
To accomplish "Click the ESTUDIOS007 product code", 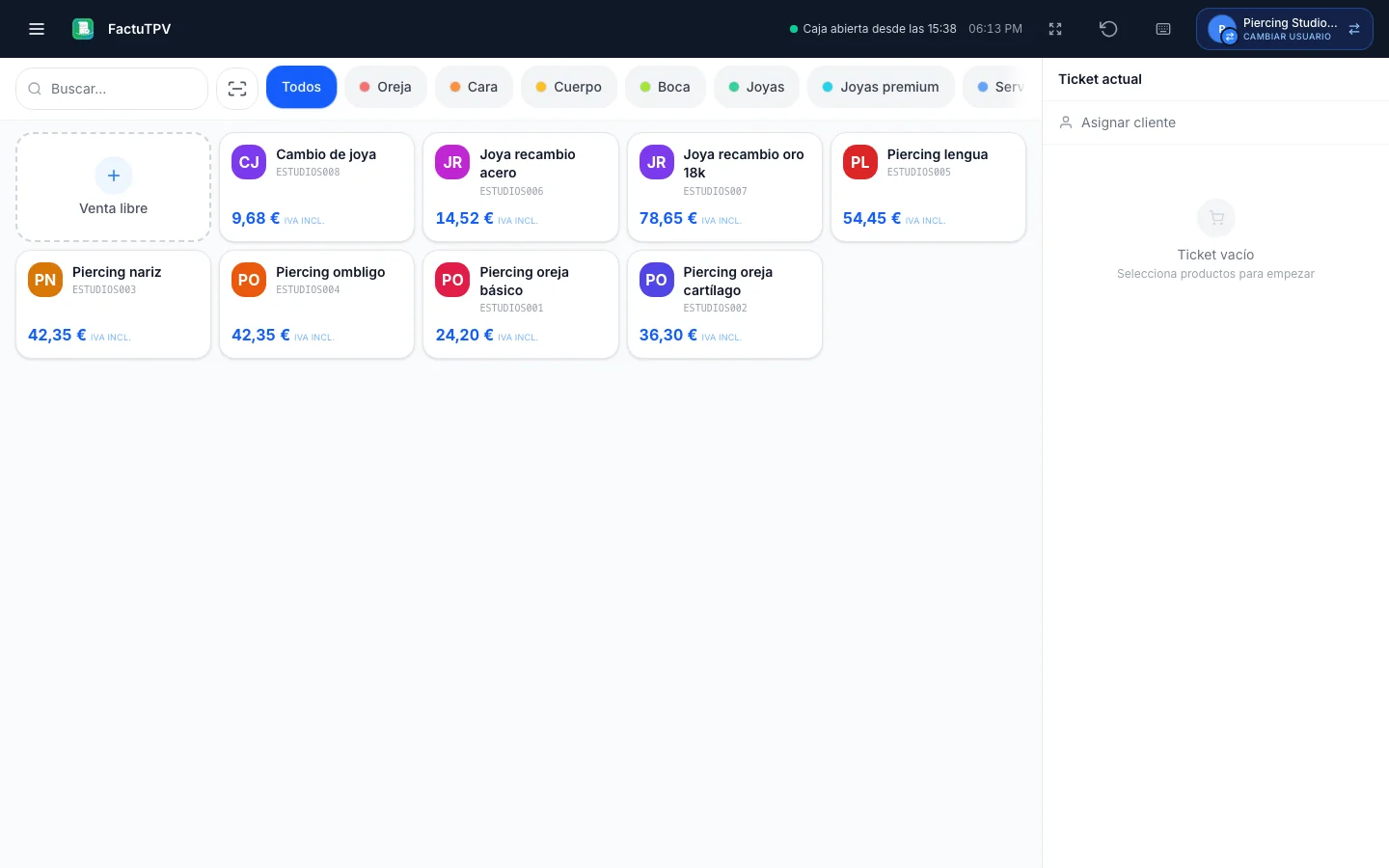I will (716, 191).
